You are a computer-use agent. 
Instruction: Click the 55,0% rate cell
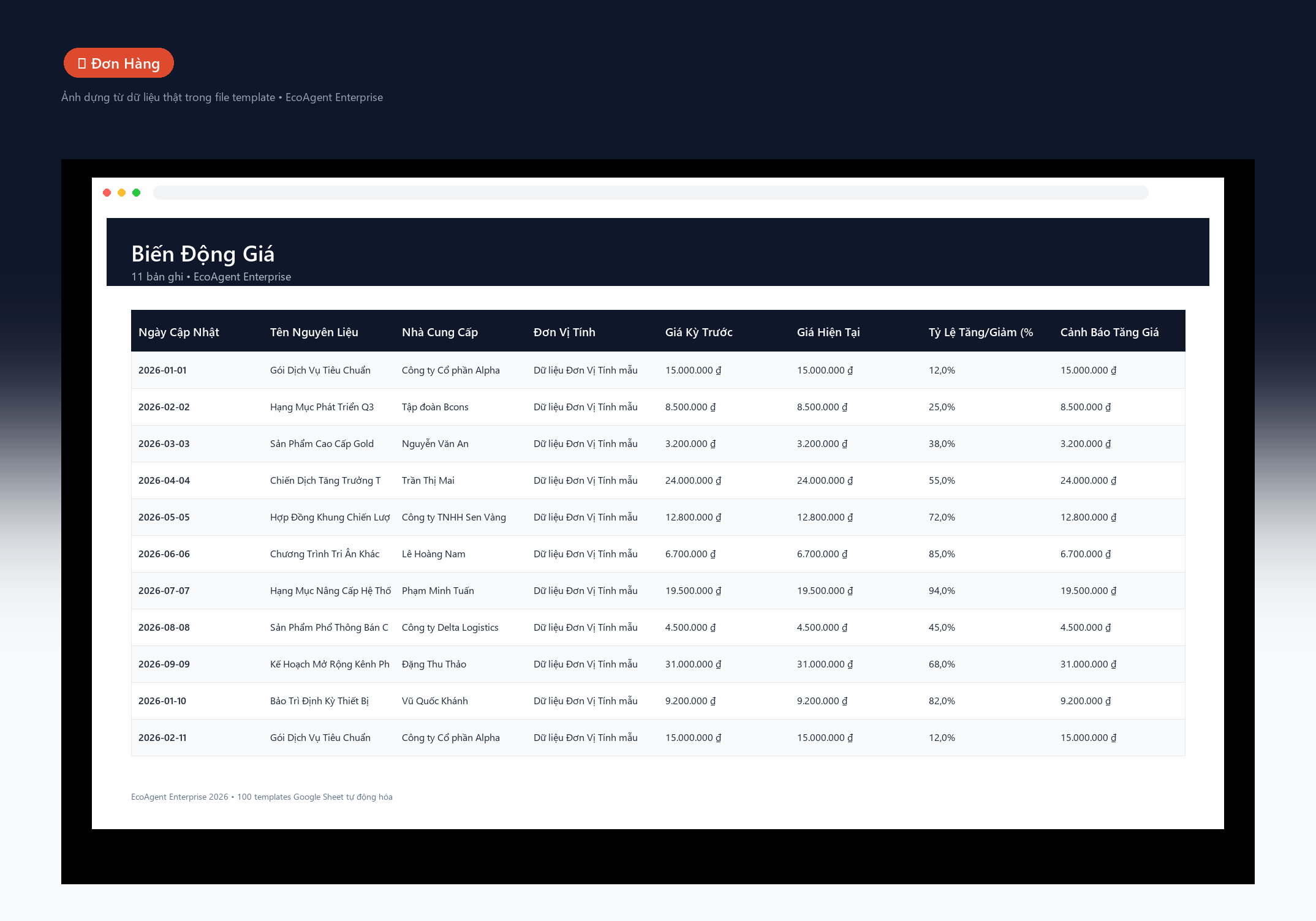[x=942, y=481]
